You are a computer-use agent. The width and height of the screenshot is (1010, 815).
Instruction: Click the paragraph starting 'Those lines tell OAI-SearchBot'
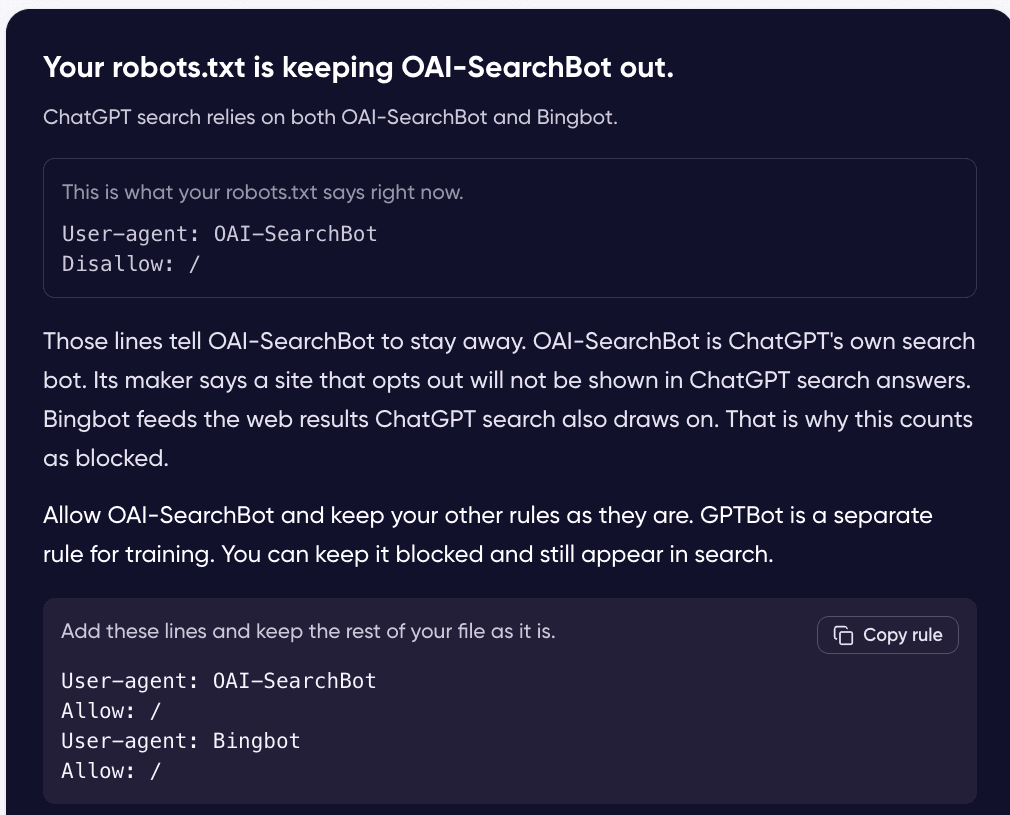[509, 399]
